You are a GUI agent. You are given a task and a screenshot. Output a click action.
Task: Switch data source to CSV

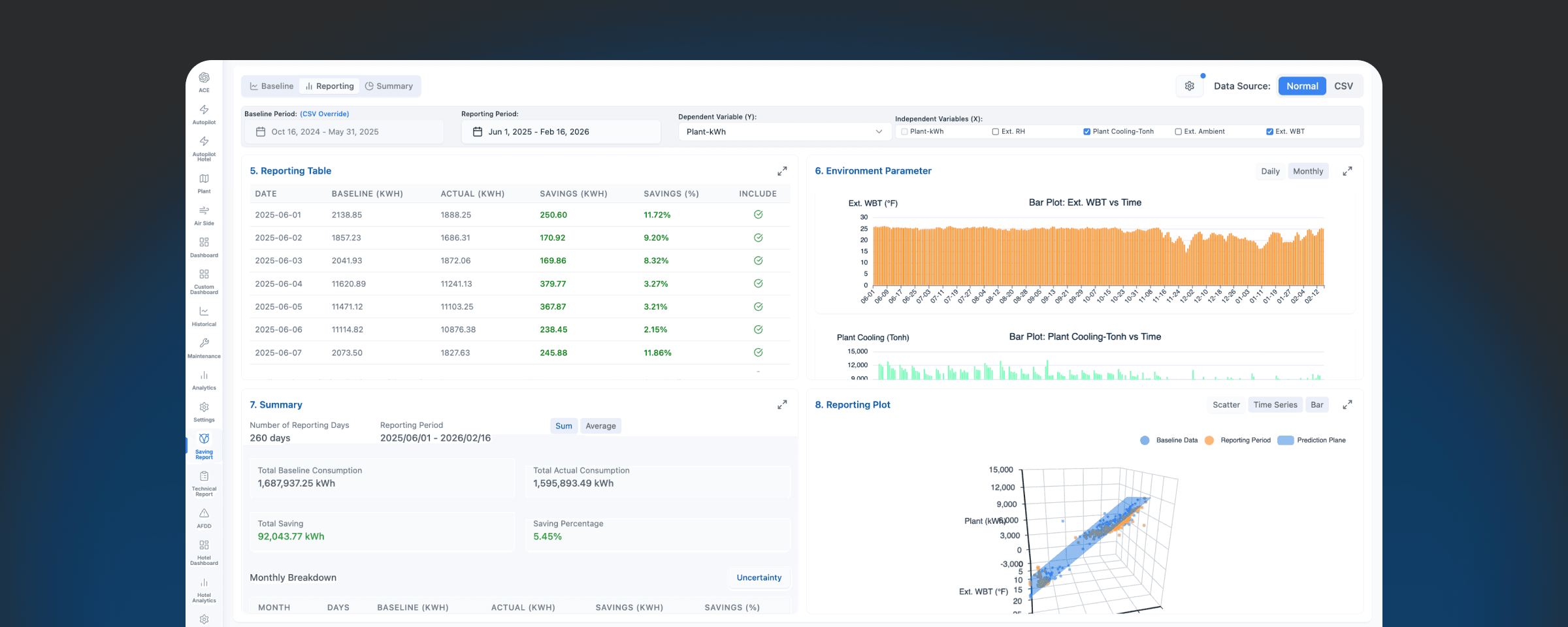pos(1343,86)
